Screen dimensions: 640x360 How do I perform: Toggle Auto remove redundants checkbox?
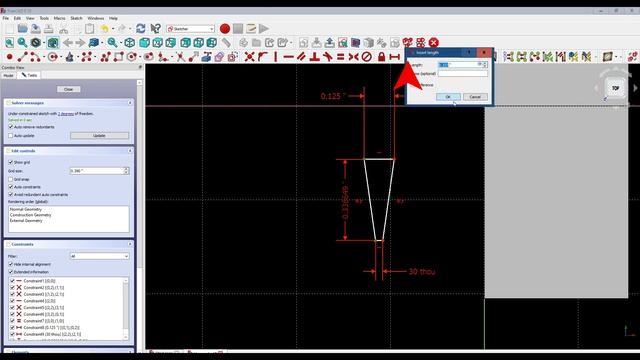point(11,127)
